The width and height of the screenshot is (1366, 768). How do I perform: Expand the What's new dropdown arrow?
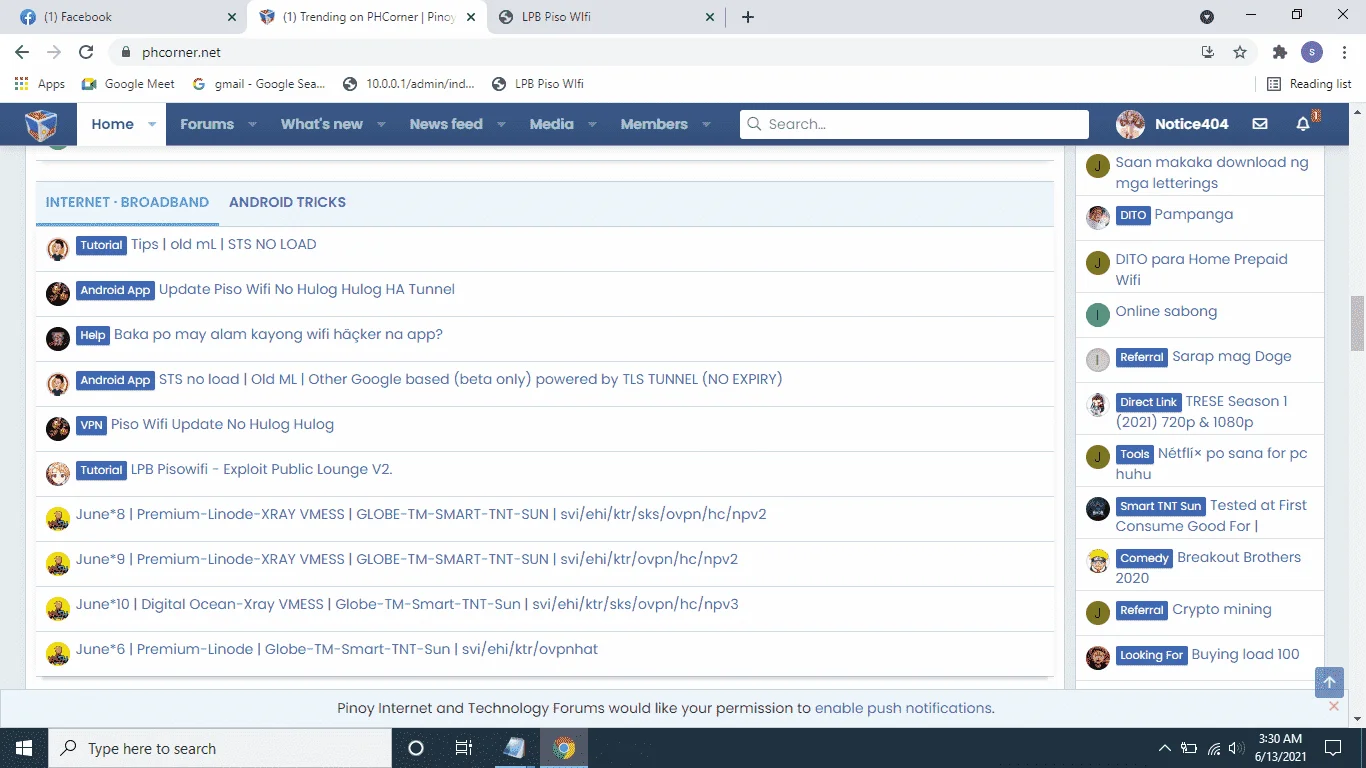tap(381, 125)
